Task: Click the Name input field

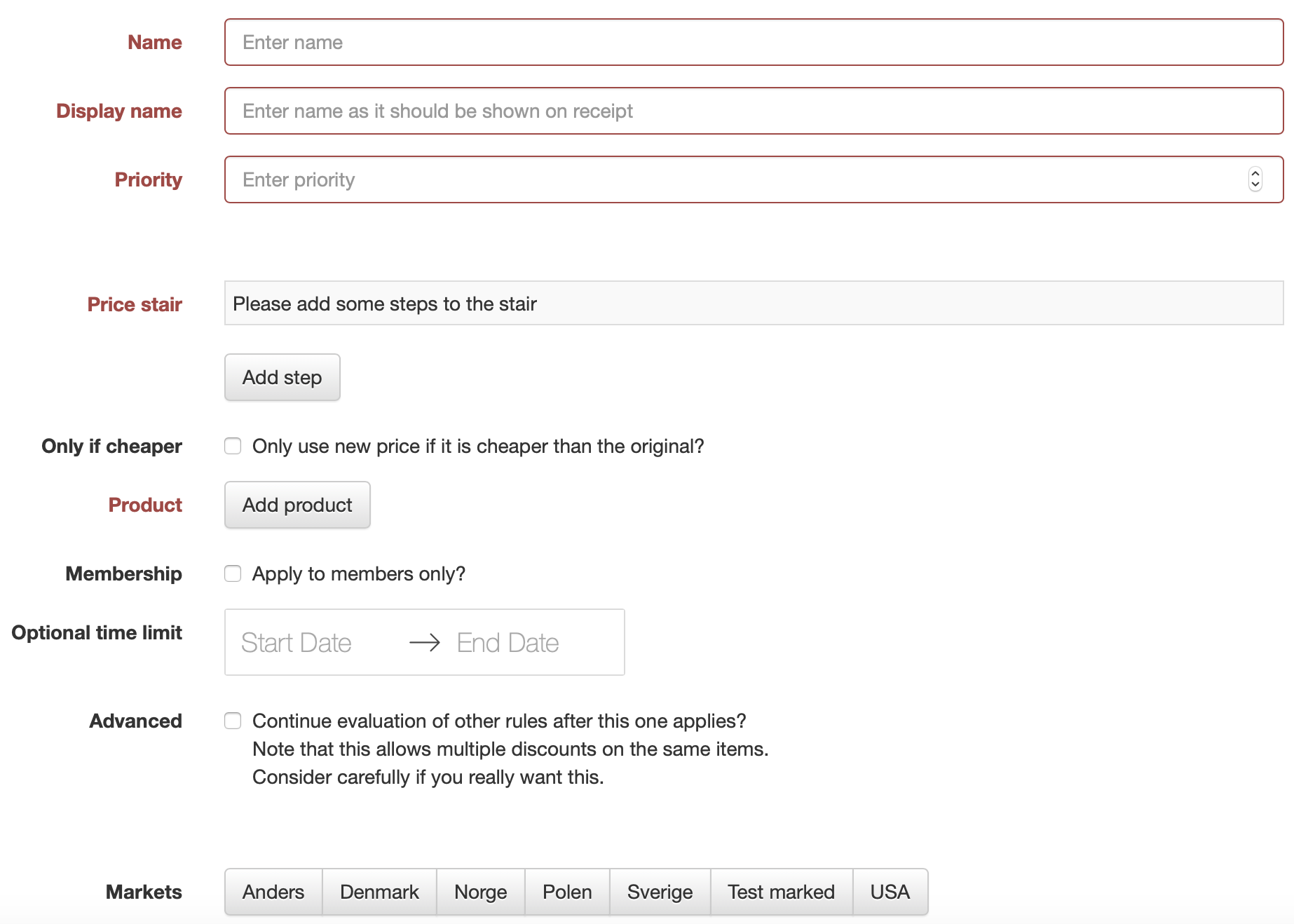Action: pos(754,42)
